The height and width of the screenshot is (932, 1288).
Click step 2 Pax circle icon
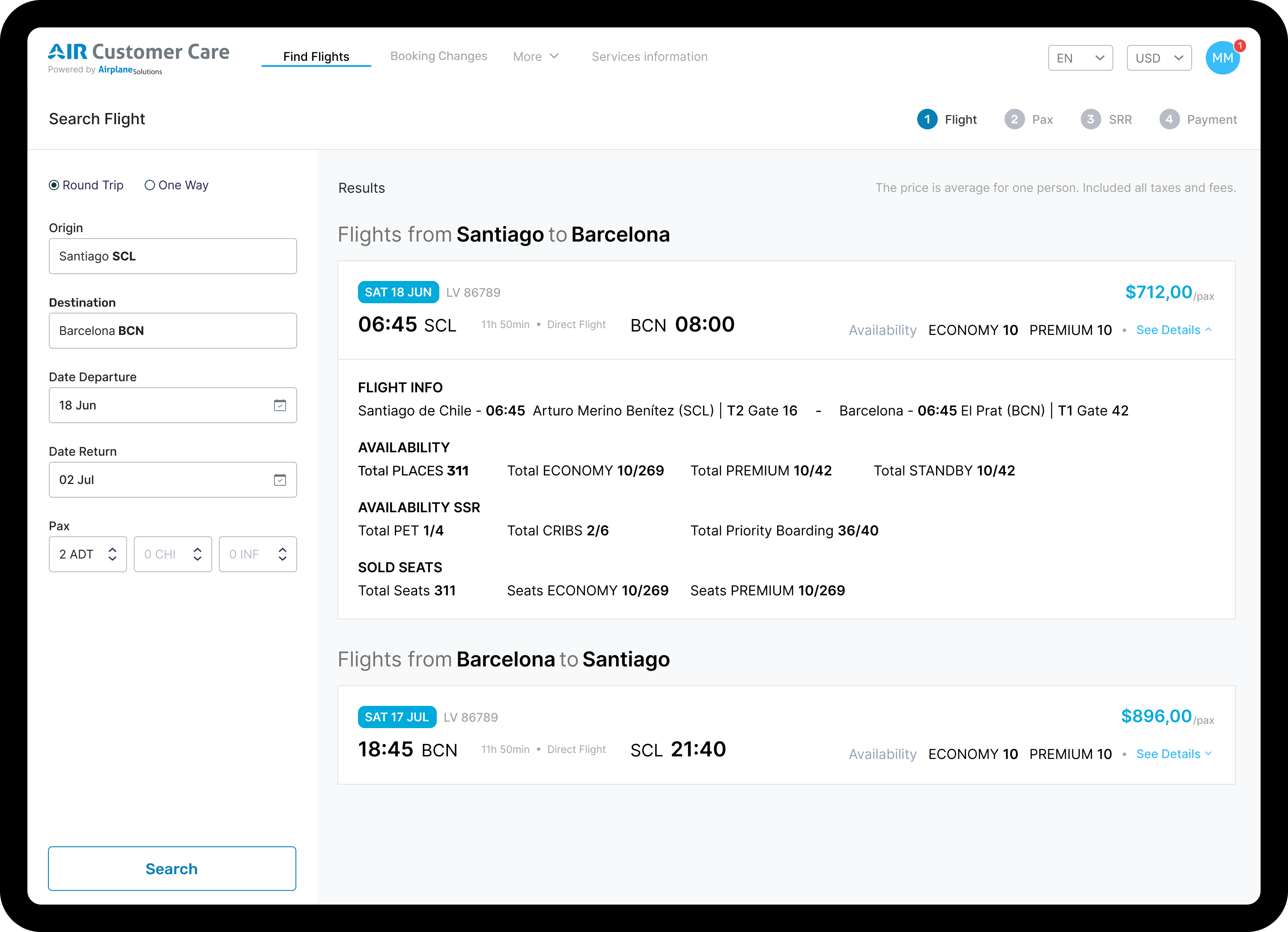(1014, 119)
